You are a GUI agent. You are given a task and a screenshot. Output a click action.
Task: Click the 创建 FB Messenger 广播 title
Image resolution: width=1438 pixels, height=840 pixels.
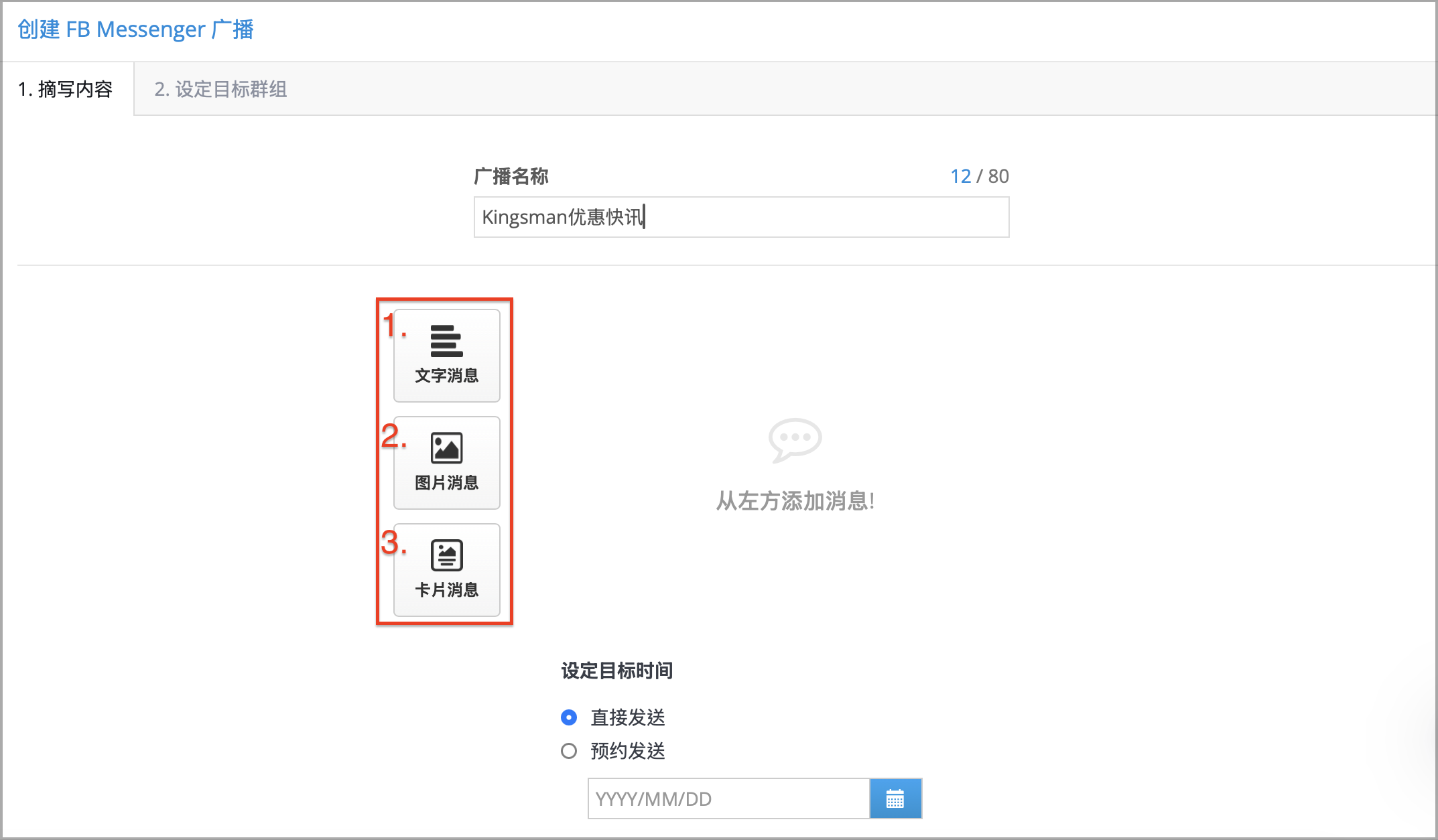[135, 29]
